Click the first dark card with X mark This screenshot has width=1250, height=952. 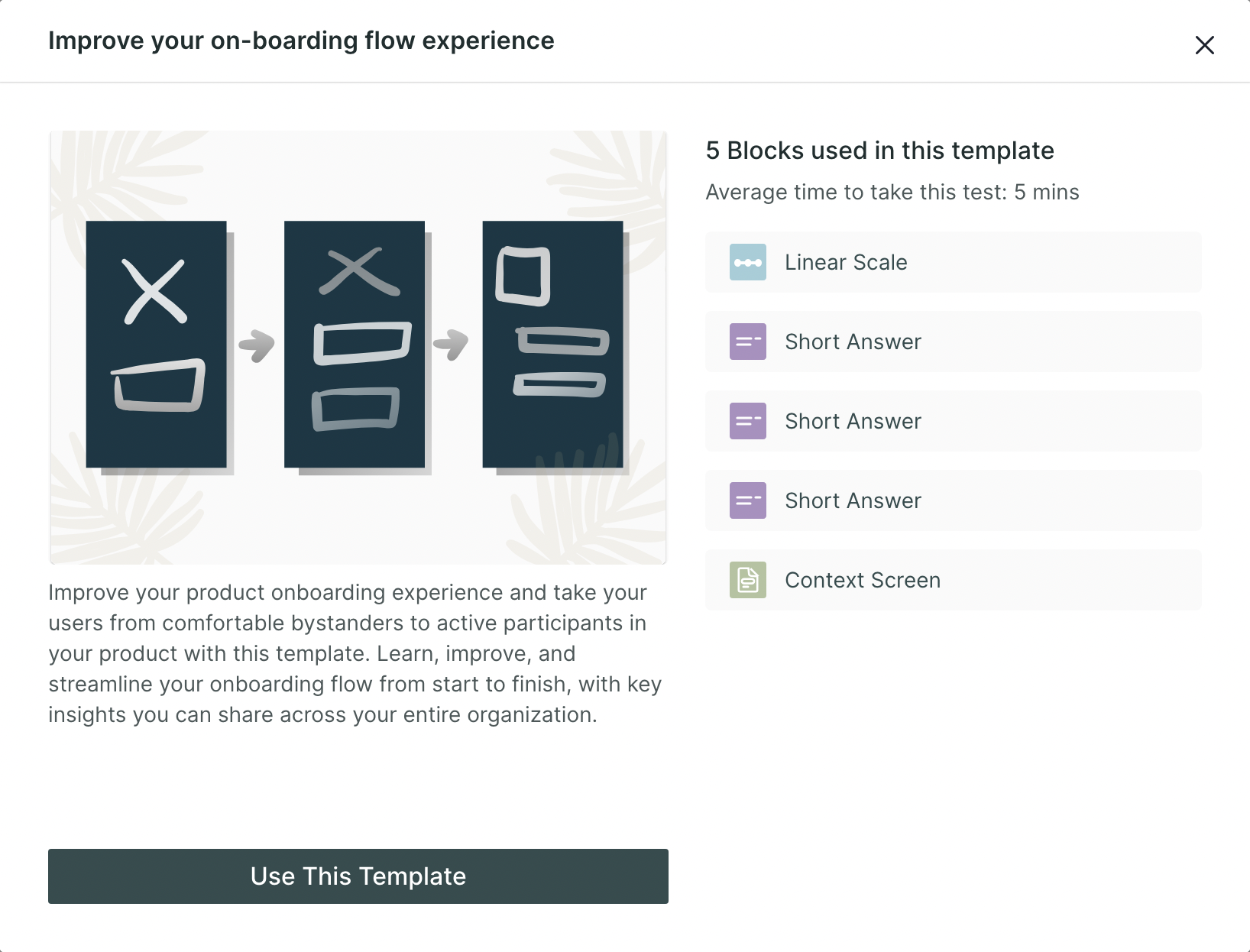pos(157,345)
